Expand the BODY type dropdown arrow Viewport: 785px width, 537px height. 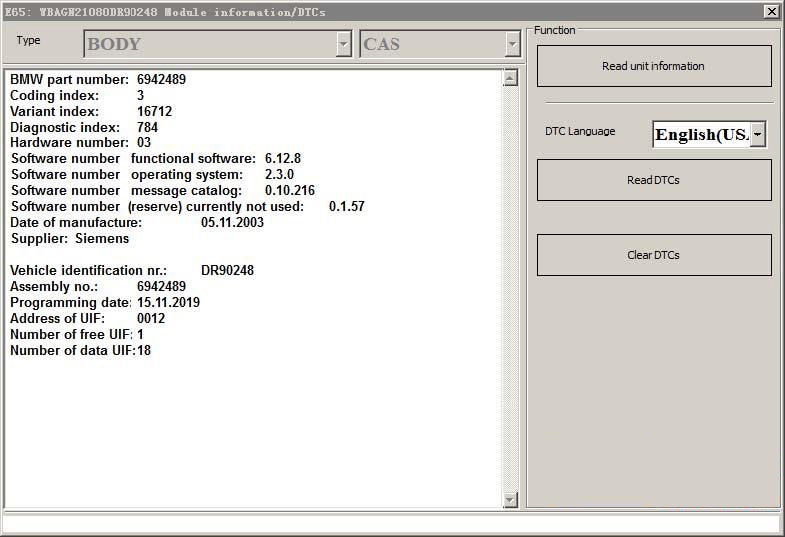click(x=344, y=44)
